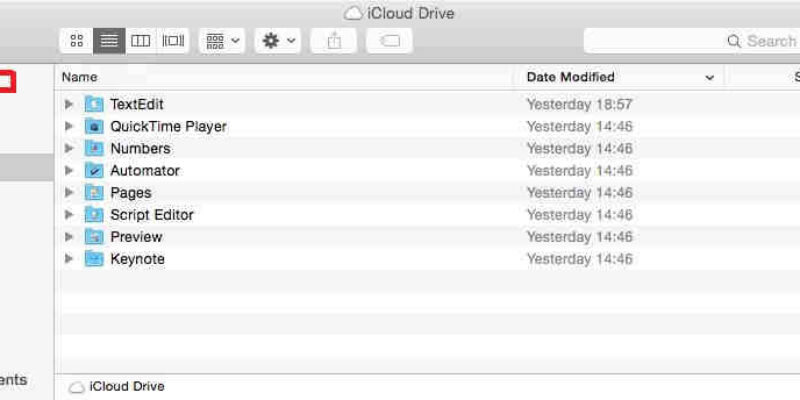800x400 pixels.
Task: Click the Script Editor folder name
Action: [x=152, y=215]
